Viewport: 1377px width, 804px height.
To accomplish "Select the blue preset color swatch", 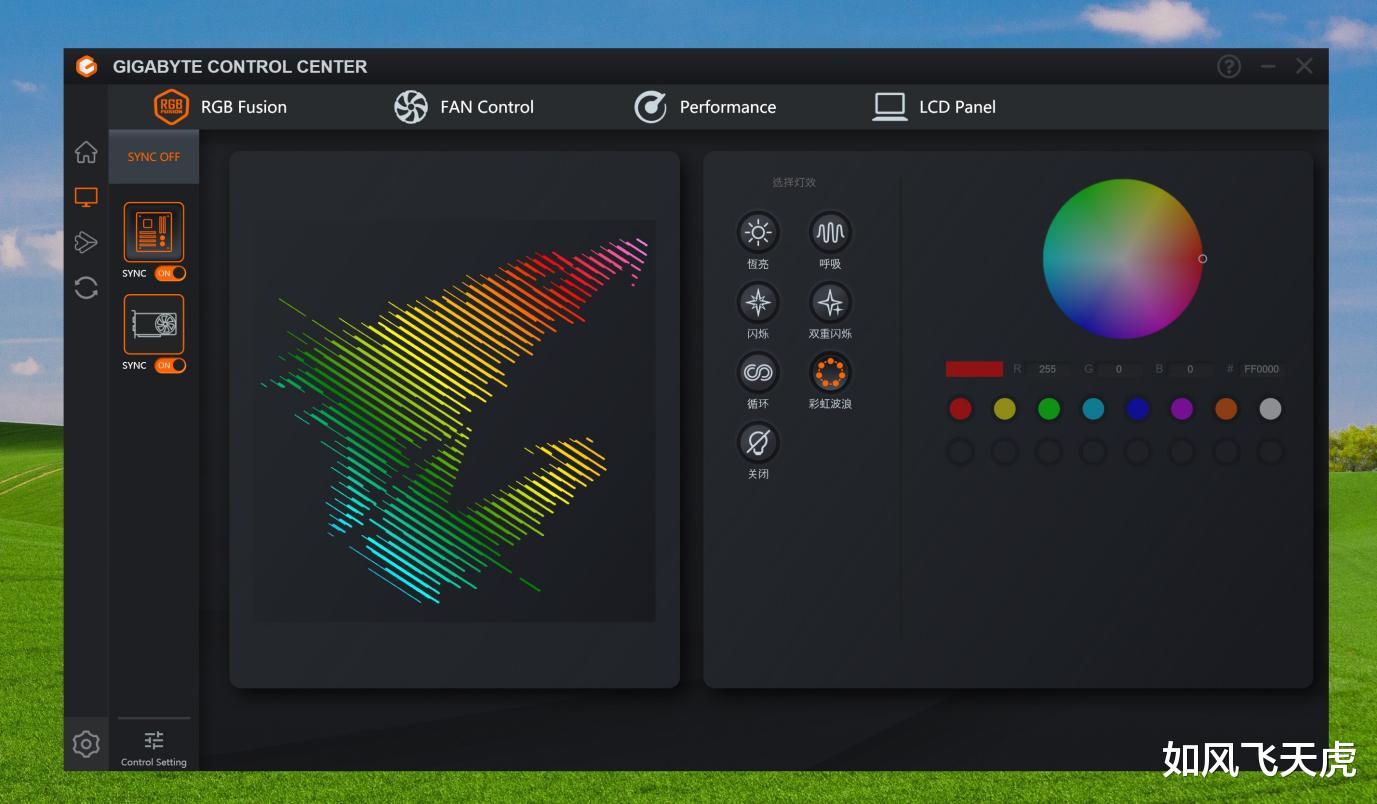I will [x=1137, y=408].
